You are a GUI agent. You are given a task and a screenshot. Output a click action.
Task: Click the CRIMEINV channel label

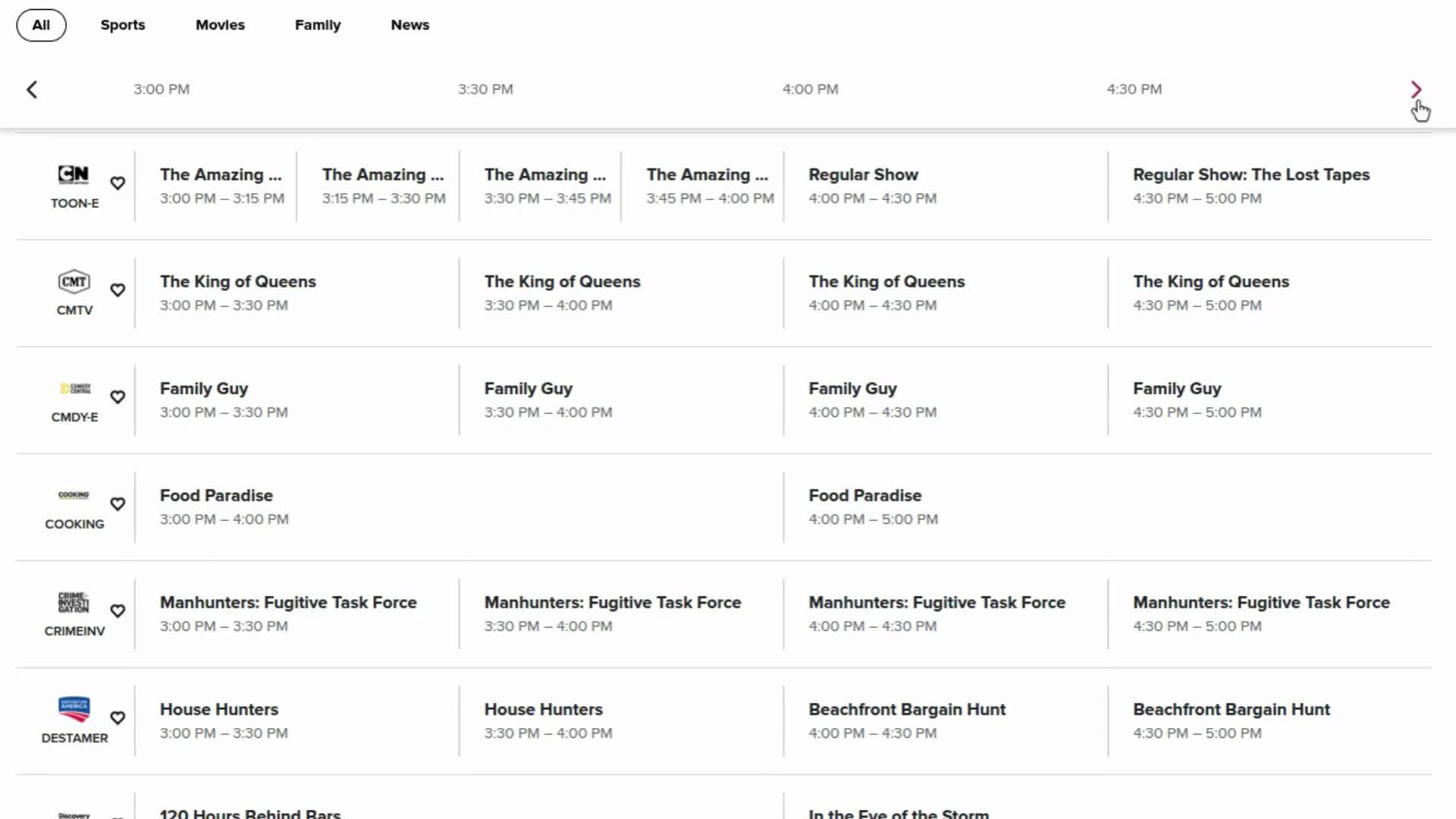click(x=74, y=631)
